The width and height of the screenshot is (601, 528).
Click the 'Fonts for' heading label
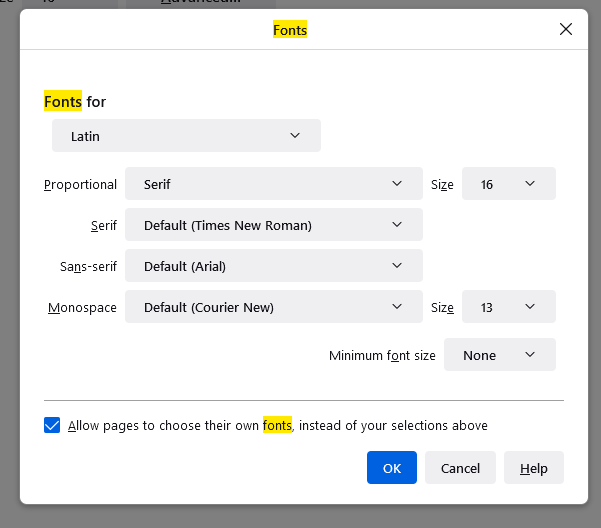[75, 102]
